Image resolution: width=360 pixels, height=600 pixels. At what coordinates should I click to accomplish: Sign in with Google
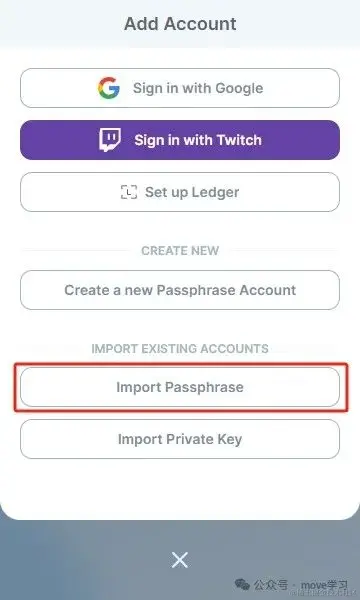pyautogui.click(x=180, y=88)
